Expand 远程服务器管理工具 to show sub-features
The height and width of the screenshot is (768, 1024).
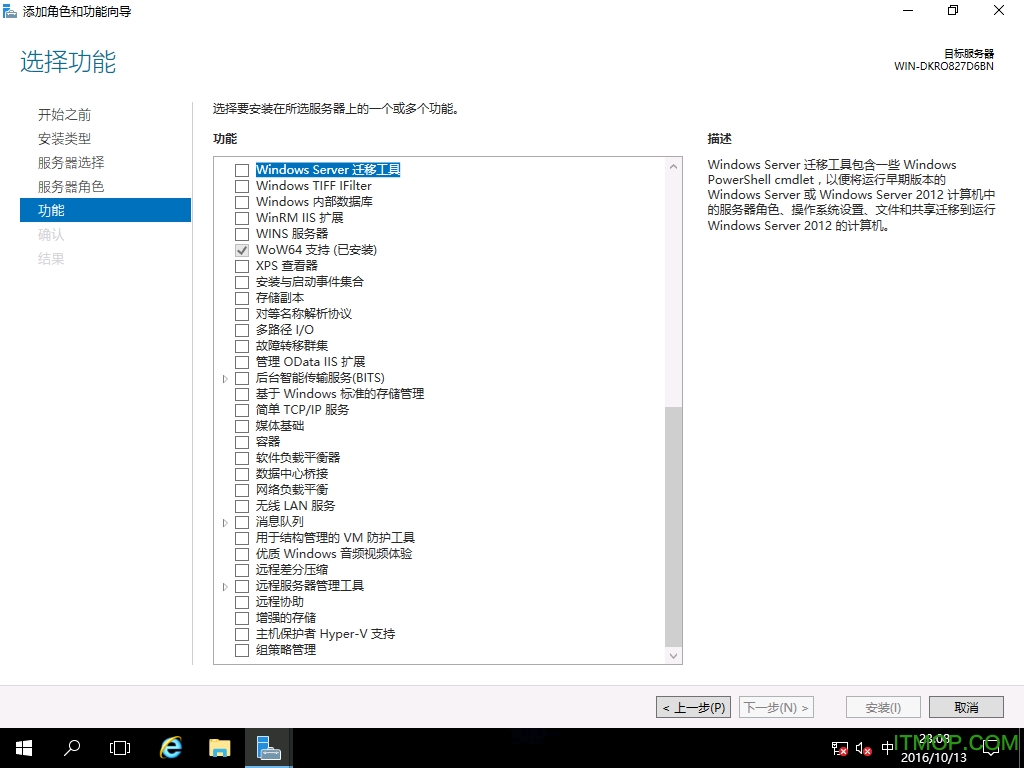pyautogui.click(x=225, y=586)
